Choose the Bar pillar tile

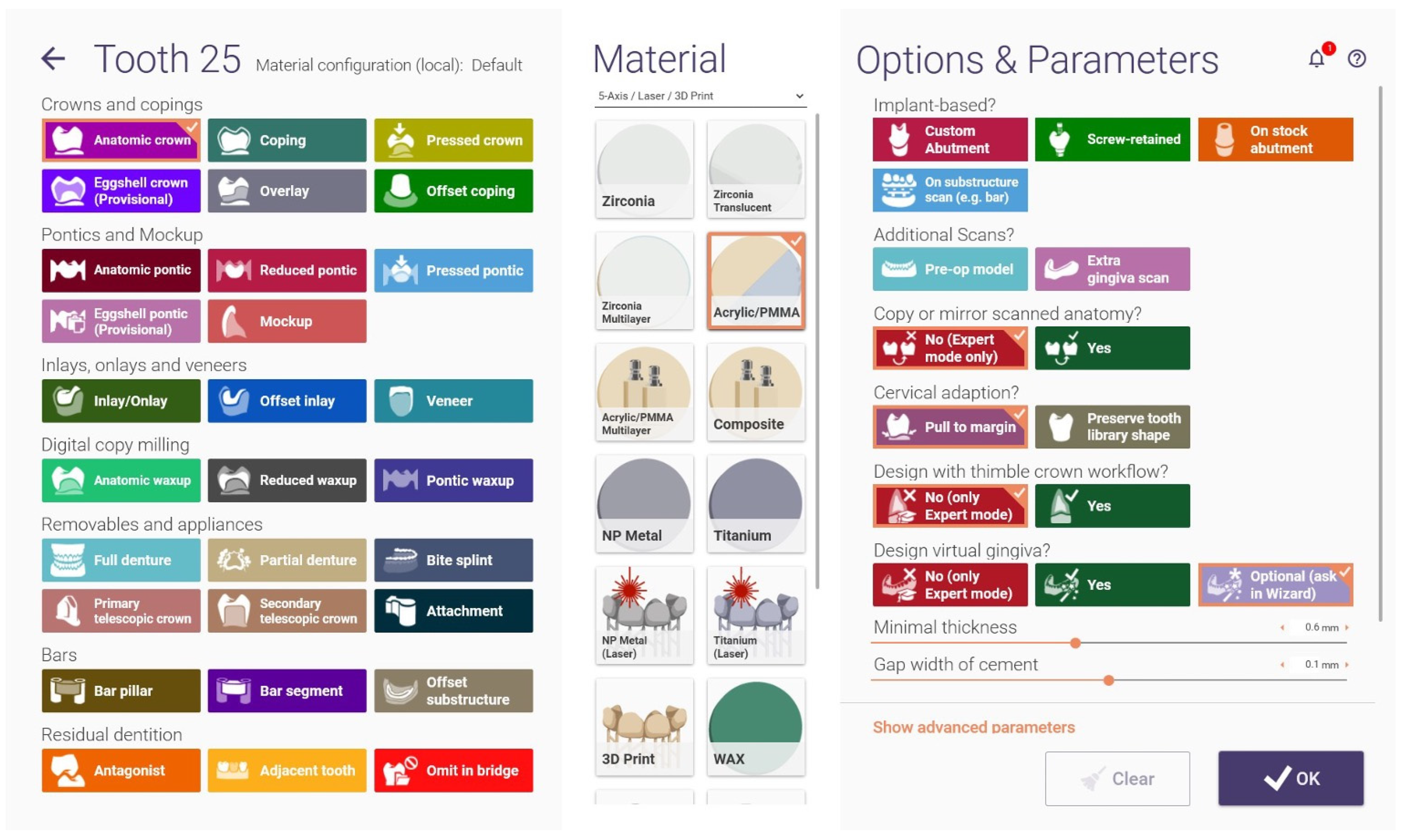pos(121,691)
